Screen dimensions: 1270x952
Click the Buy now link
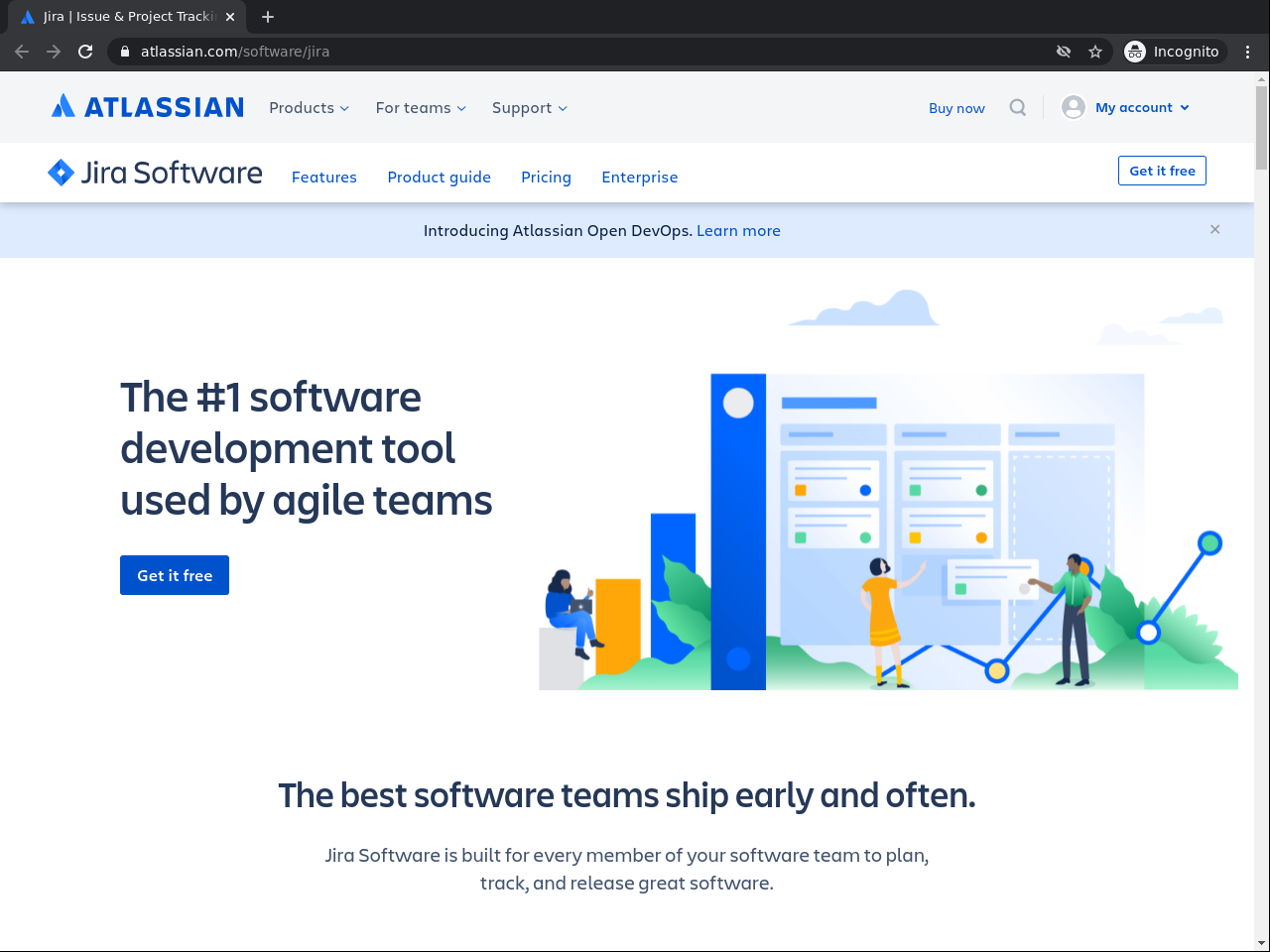[956, 108]
